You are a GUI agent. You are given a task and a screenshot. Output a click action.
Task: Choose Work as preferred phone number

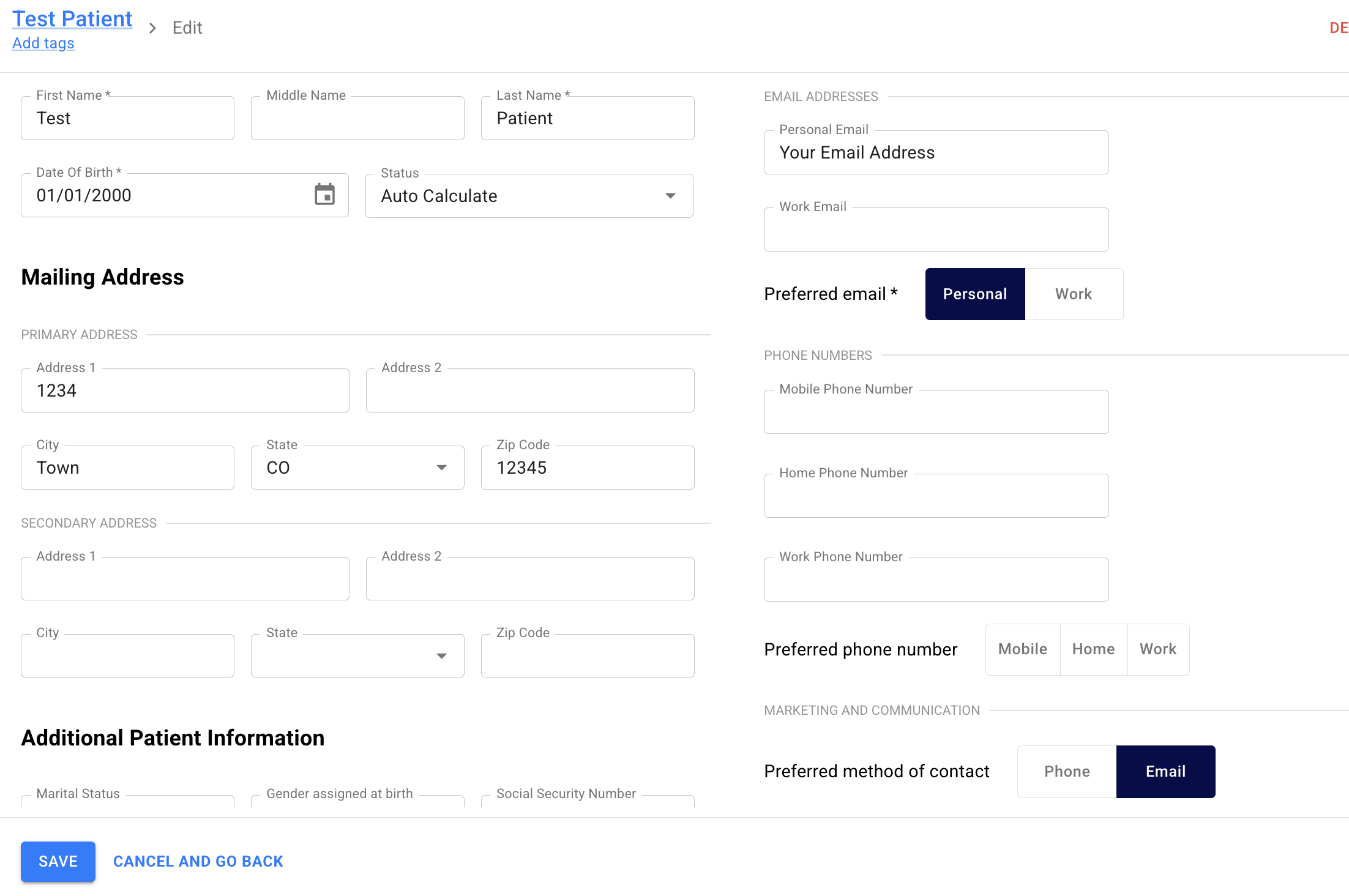point(1157,649)
